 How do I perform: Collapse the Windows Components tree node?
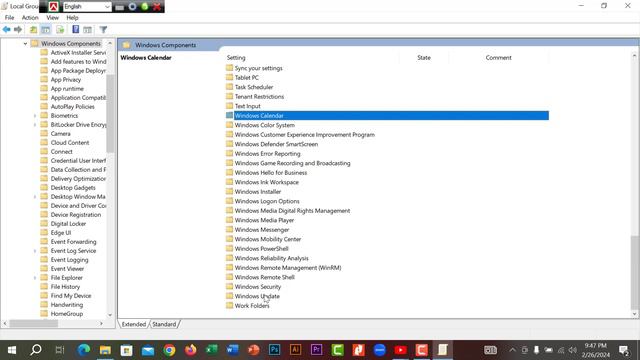pos(25,43)
